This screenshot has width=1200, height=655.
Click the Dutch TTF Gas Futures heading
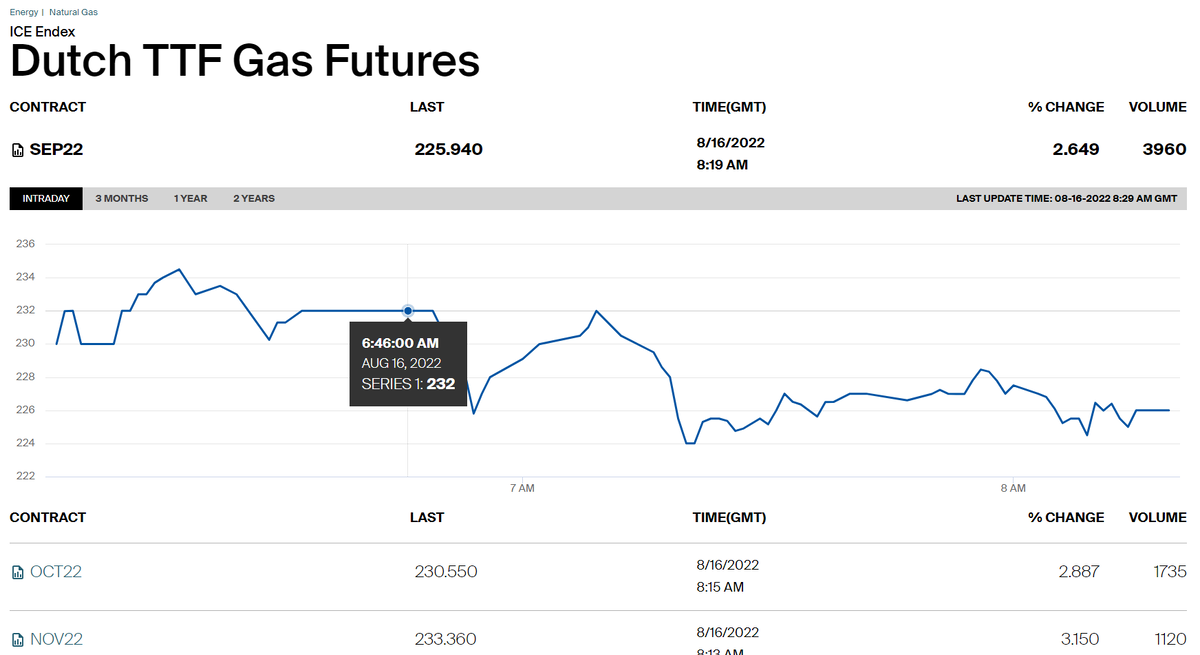click(245, 61)
